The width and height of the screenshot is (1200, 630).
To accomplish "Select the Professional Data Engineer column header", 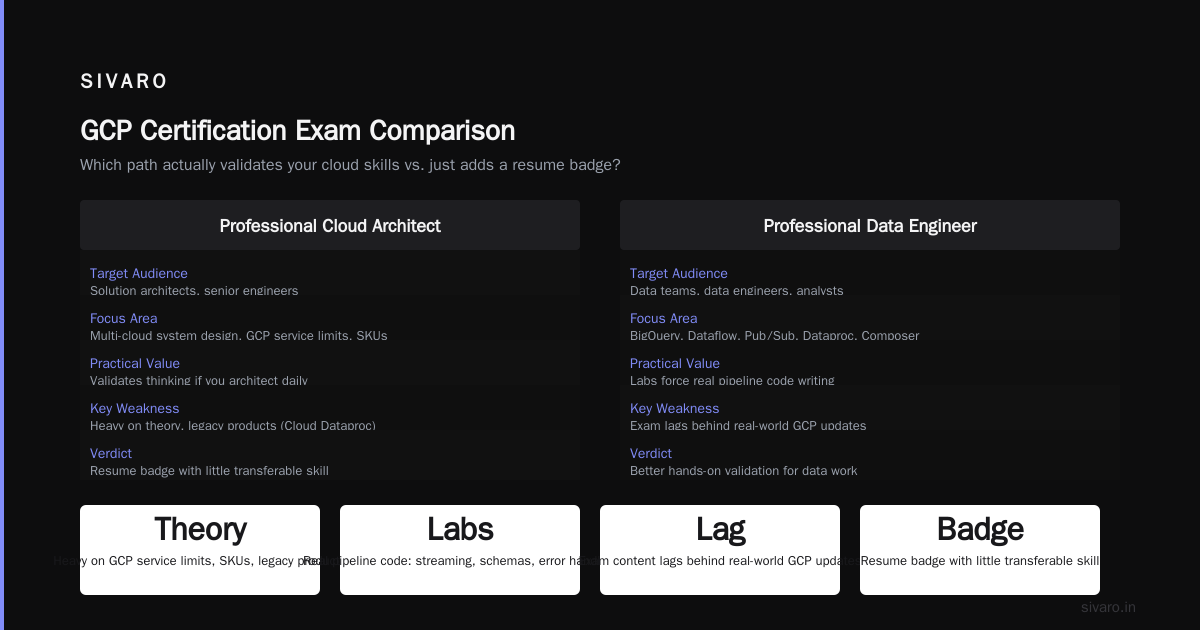I will point(870,226).
